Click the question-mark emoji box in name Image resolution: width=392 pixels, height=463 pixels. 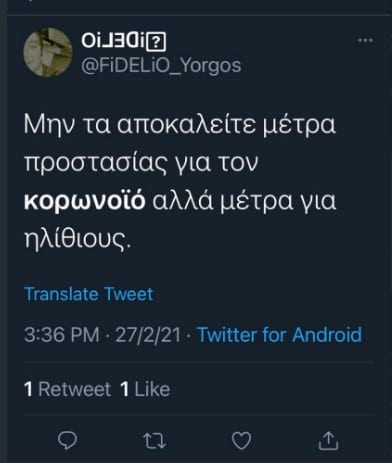[x=156, y=42]
